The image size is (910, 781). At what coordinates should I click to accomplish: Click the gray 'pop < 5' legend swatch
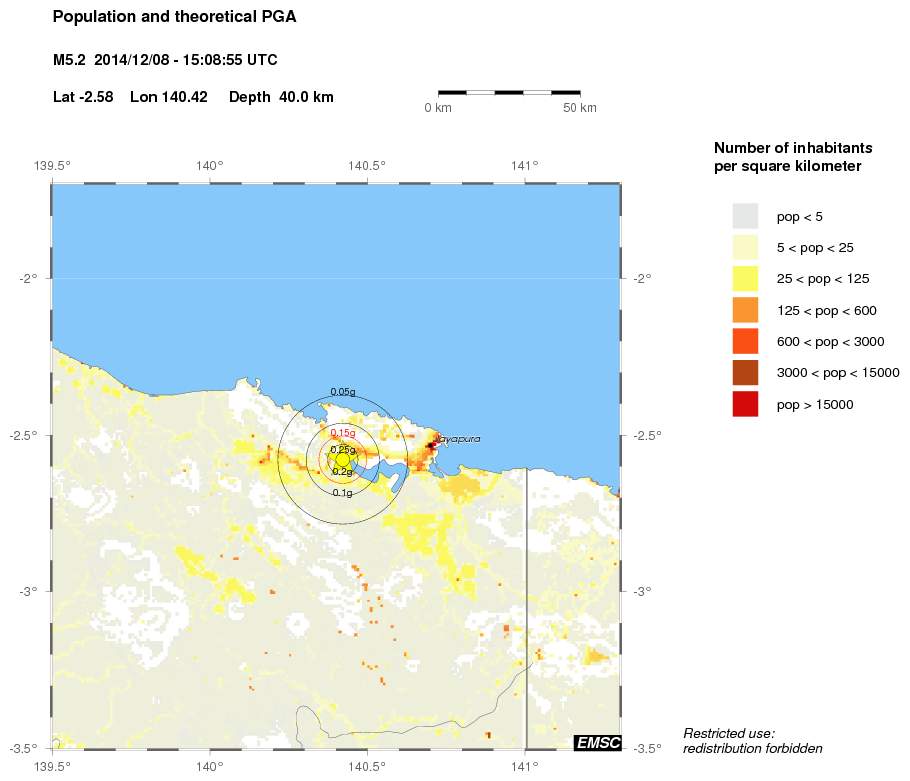coord(745,216)
